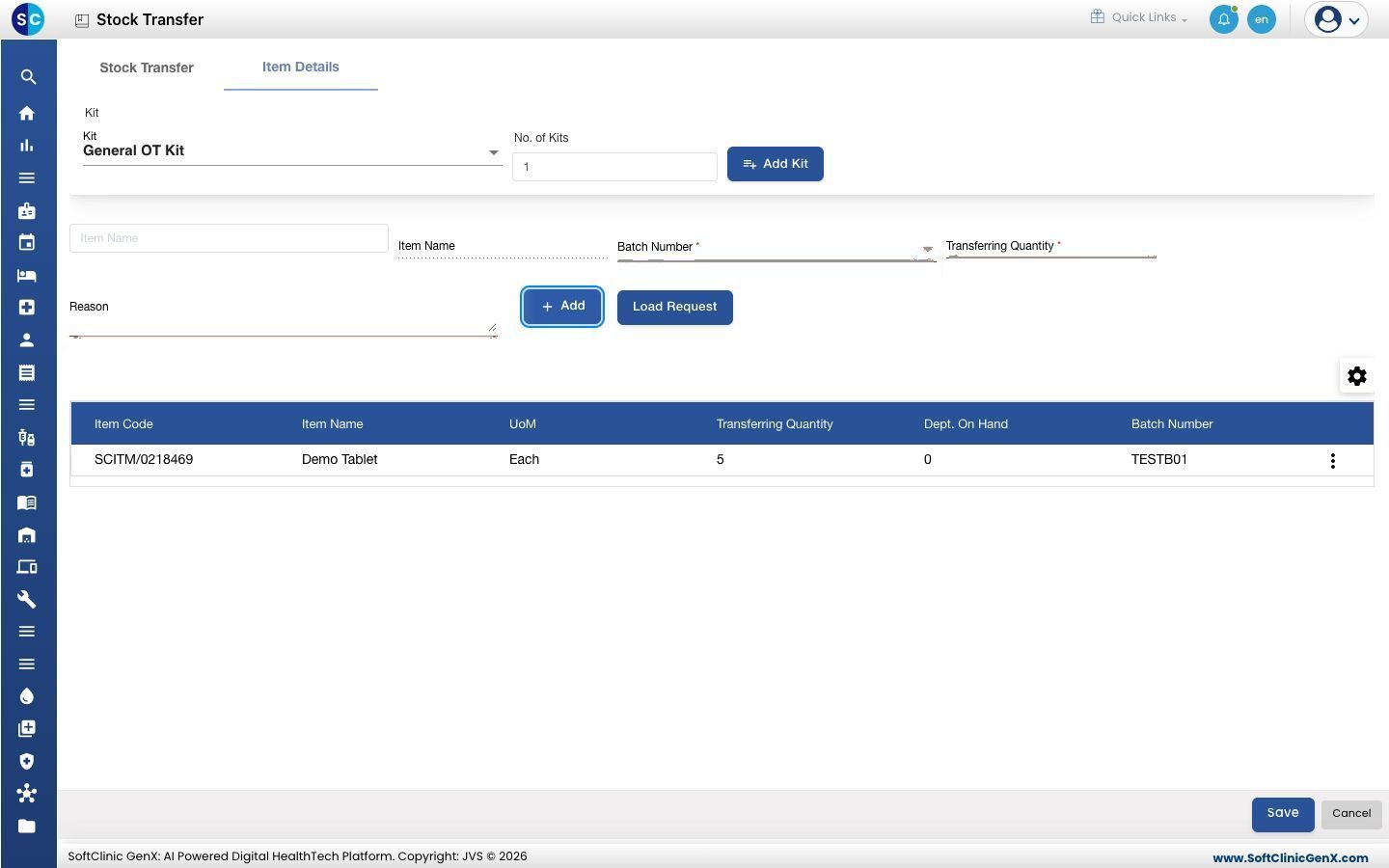Open the folder sidebar icon
This screenshot has height=868, width=1389.
pyautogui.click(x=27, y=826)
